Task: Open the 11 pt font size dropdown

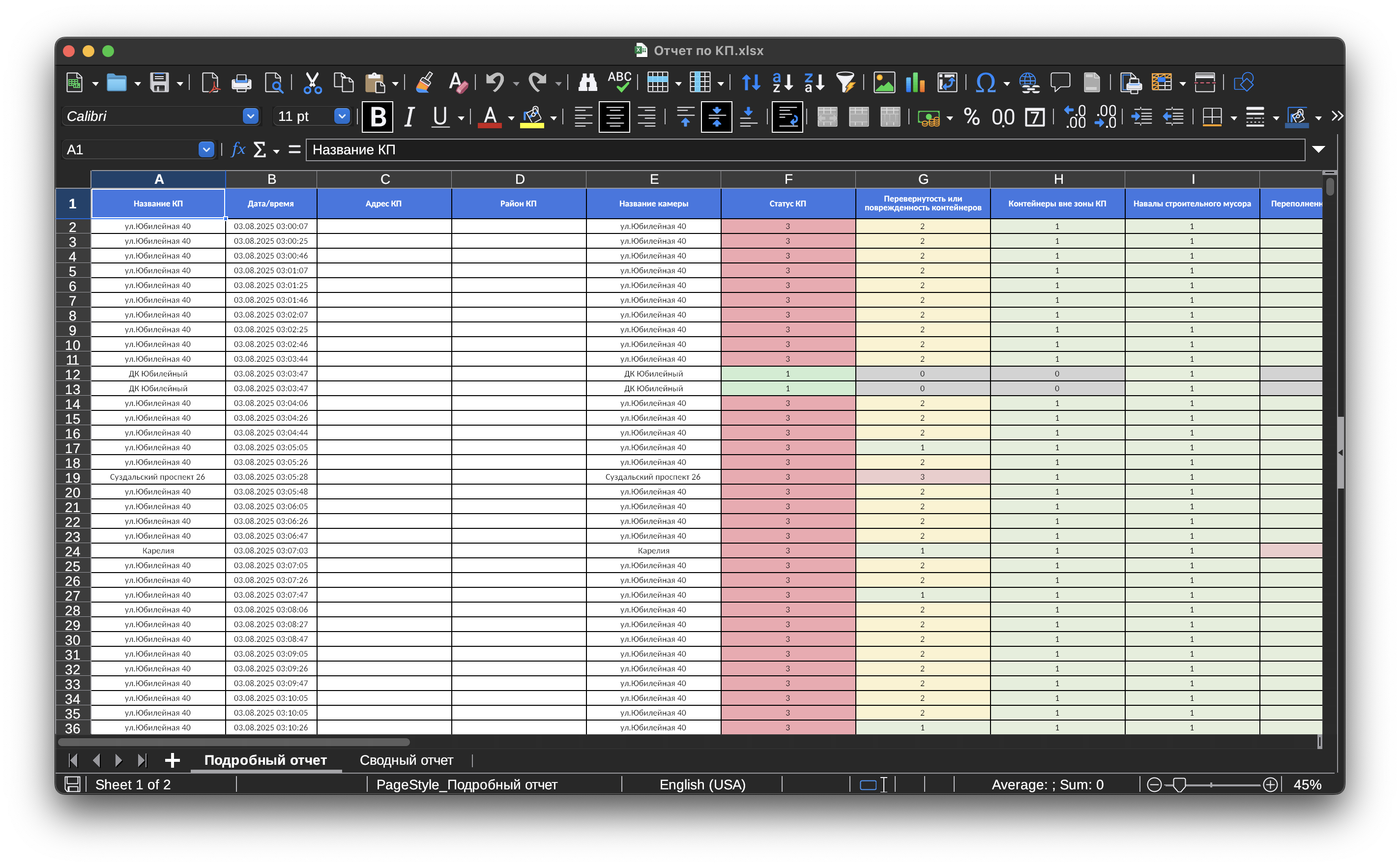Action: (342, 116)
